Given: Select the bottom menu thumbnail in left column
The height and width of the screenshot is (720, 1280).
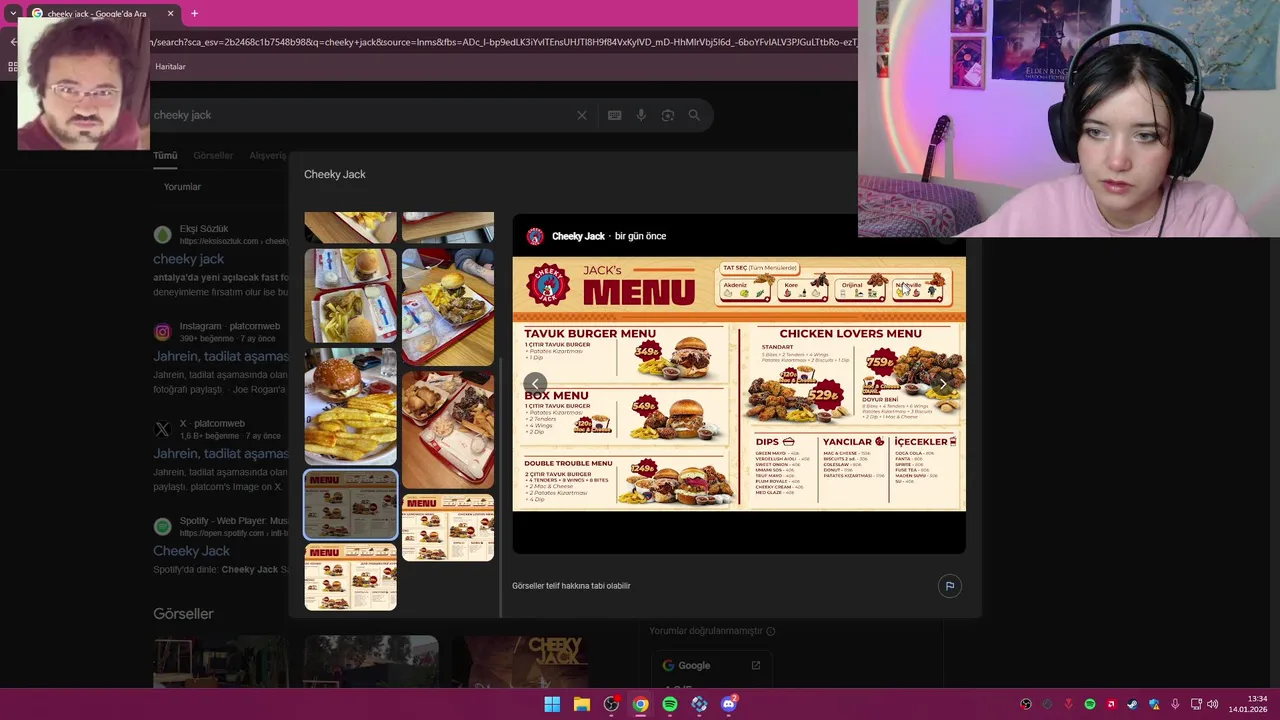Looking at the screenshot, I should click(350, 577).
